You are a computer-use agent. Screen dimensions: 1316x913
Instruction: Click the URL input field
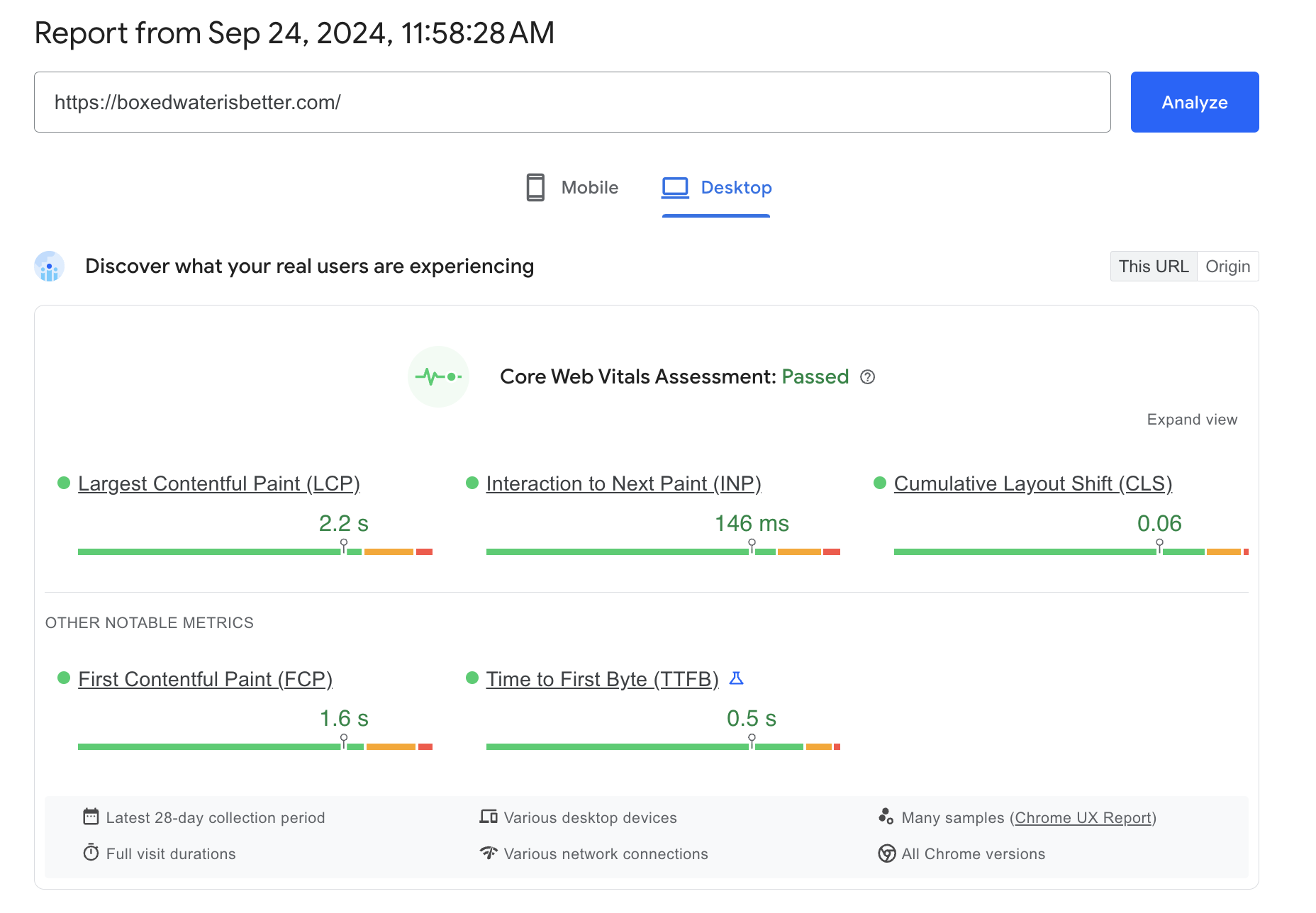(571, 102)
